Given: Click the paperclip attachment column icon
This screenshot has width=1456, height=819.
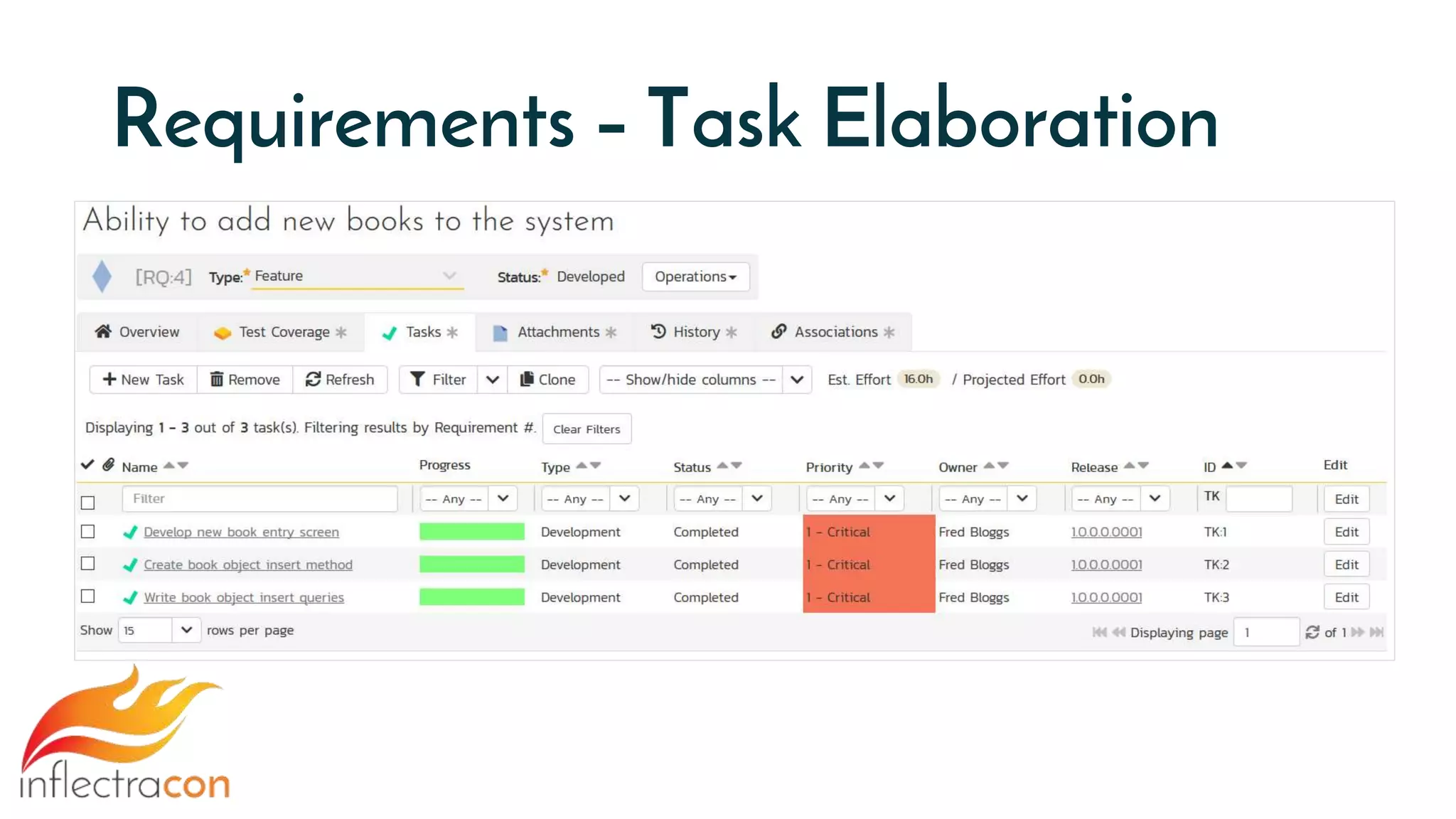Looking at the screenshot, I should [x=108, y=465].
